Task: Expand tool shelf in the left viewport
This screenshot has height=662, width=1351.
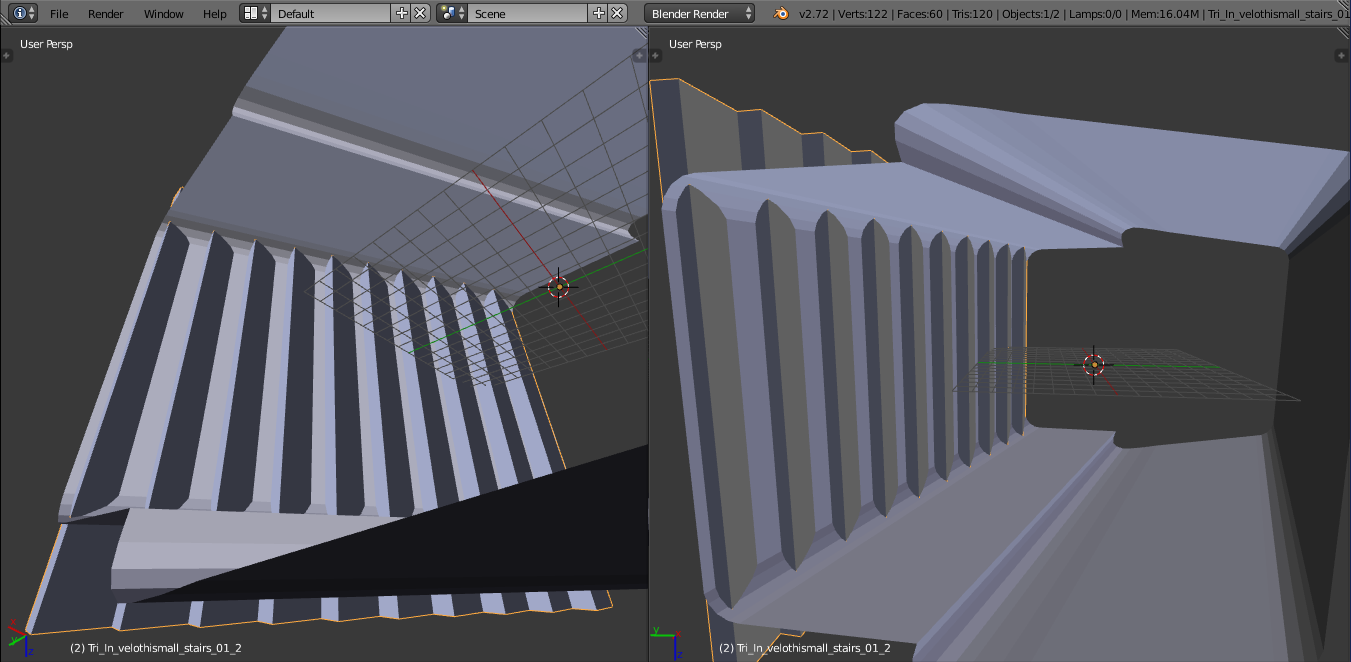Action: [x=6, y=55]
